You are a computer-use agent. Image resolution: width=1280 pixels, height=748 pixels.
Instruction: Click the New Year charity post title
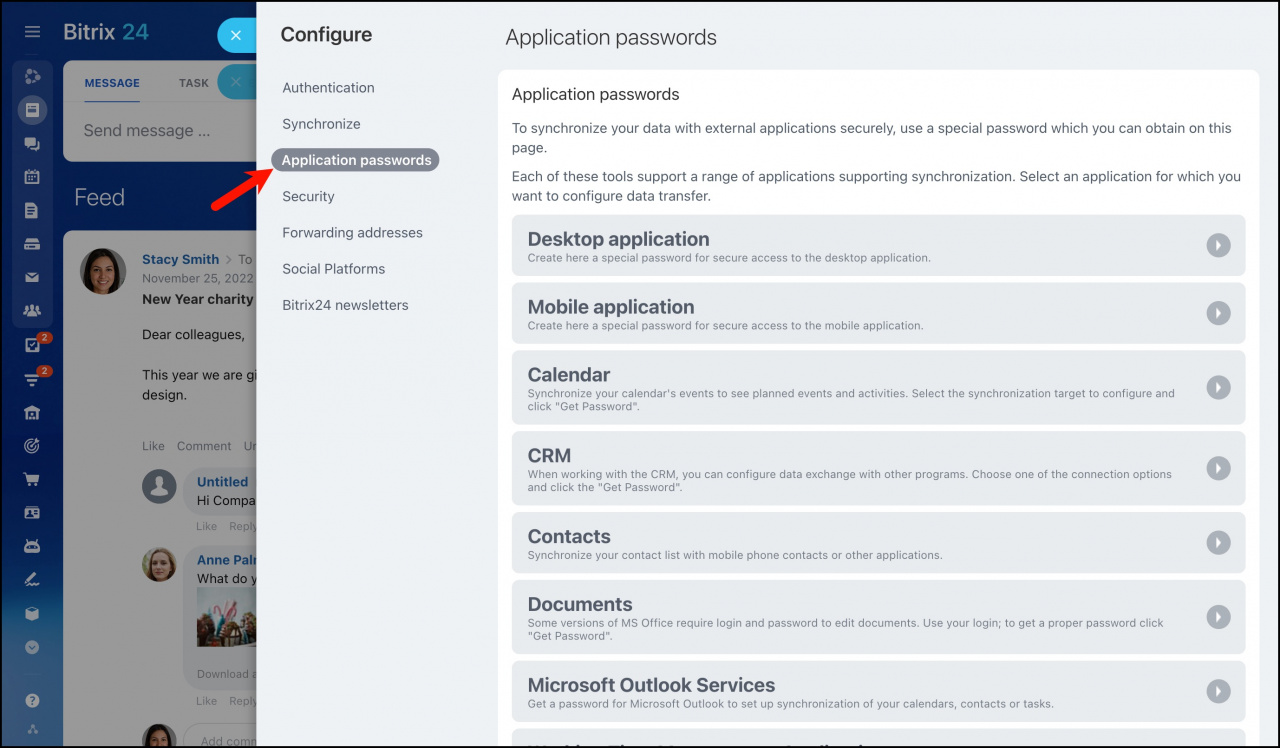198,299
